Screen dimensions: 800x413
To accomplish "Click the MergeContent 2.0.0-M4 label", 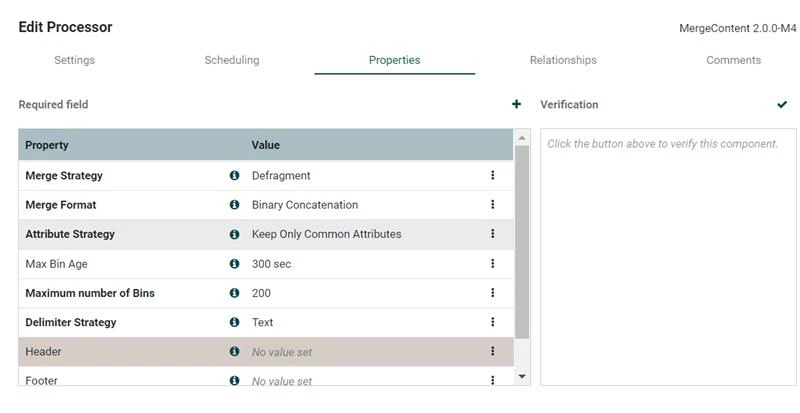I will (737, 29).
